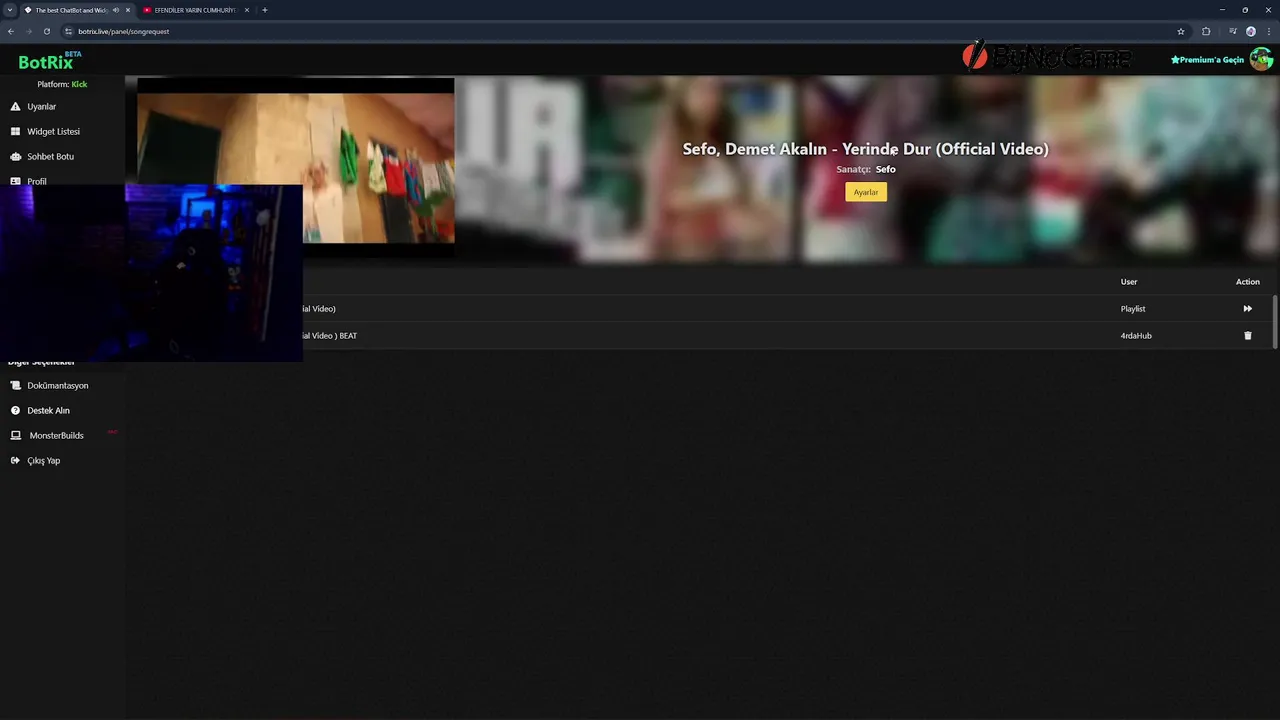This screenshot has height=720, width=1280.
Task: Click the 4rdaHub user cell
Action: (1136, 336)
